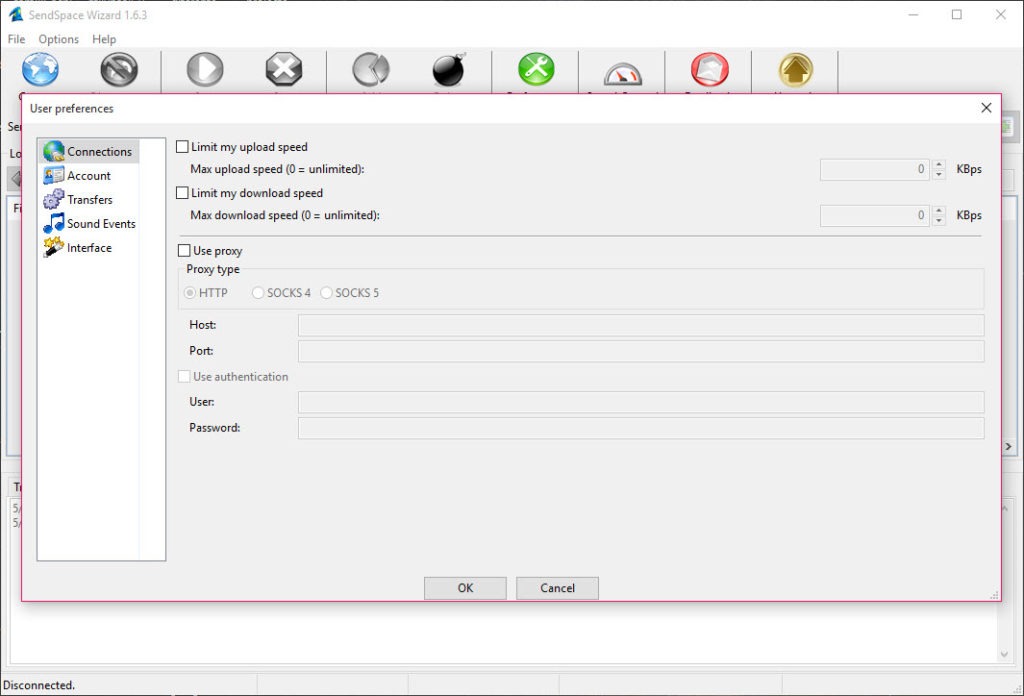The image size is (1024, 696).
Task: Click into the proxy Password field
Action: tap(641, 428)
